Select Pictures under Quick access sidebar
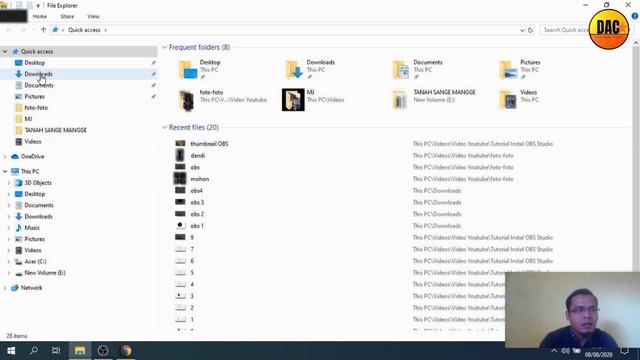 (x=35, y=96)
